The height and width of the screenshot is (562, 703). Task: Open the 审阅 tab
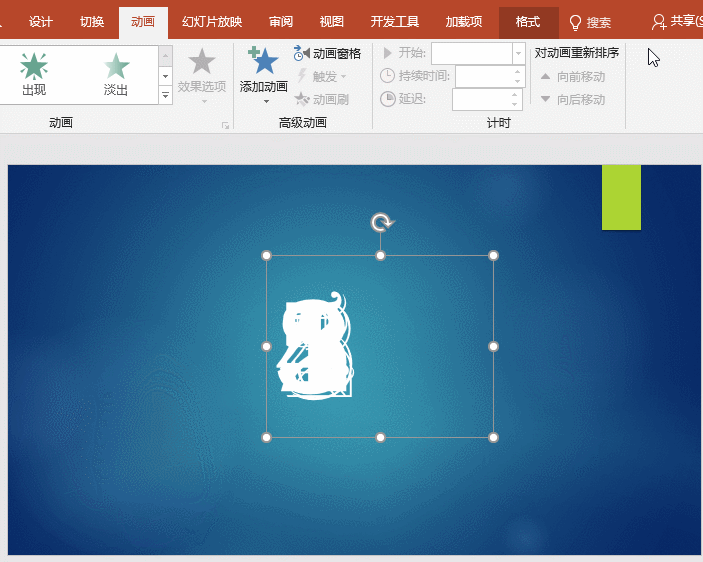click(x=281, y=22)
